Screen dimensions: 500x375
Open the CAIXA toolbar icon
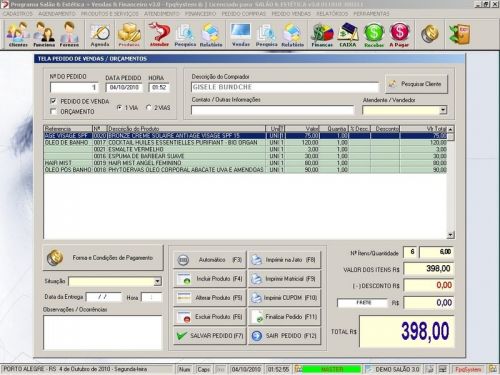coord(348,34)
